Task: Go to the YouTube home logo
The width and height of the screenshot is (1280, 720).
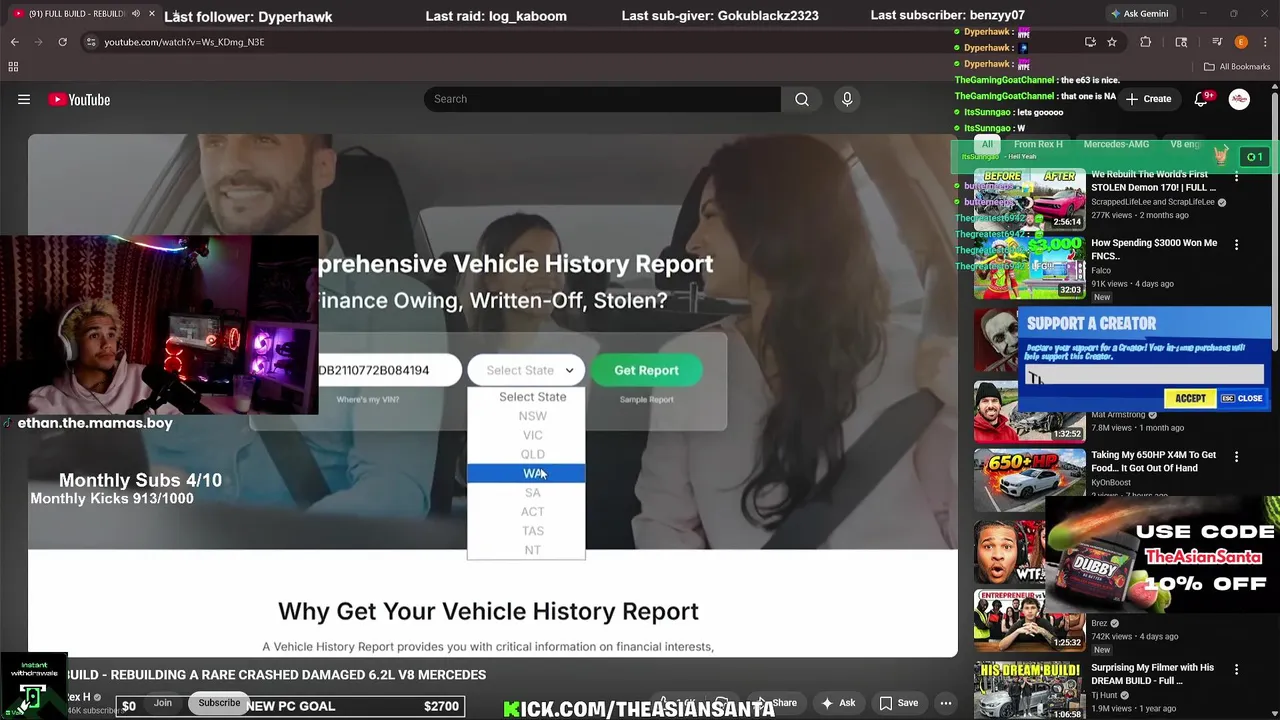Action: pos(79,99)
